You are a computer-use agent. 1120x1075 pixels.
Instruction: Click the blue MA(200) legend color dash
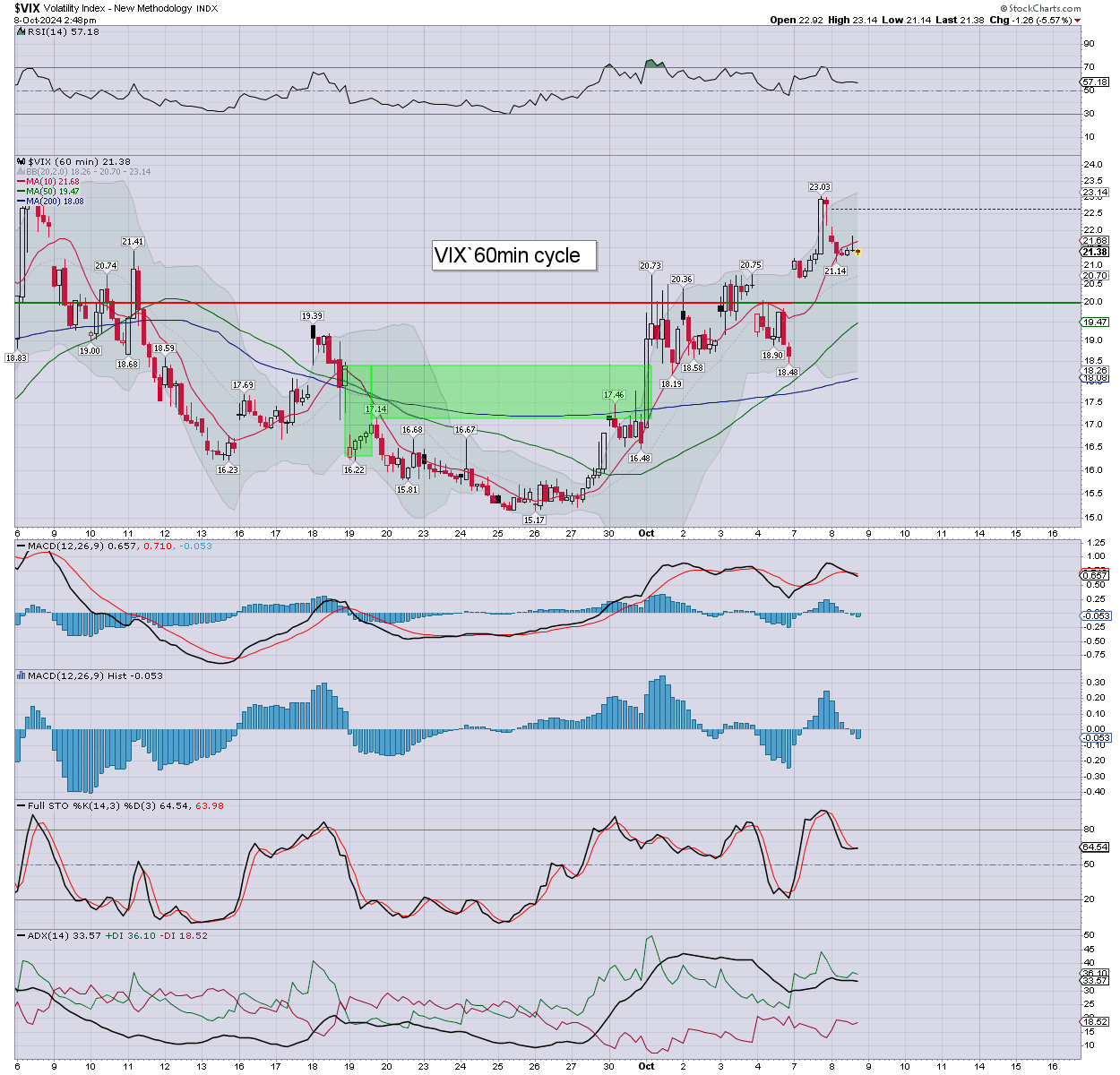coord(22,202)
